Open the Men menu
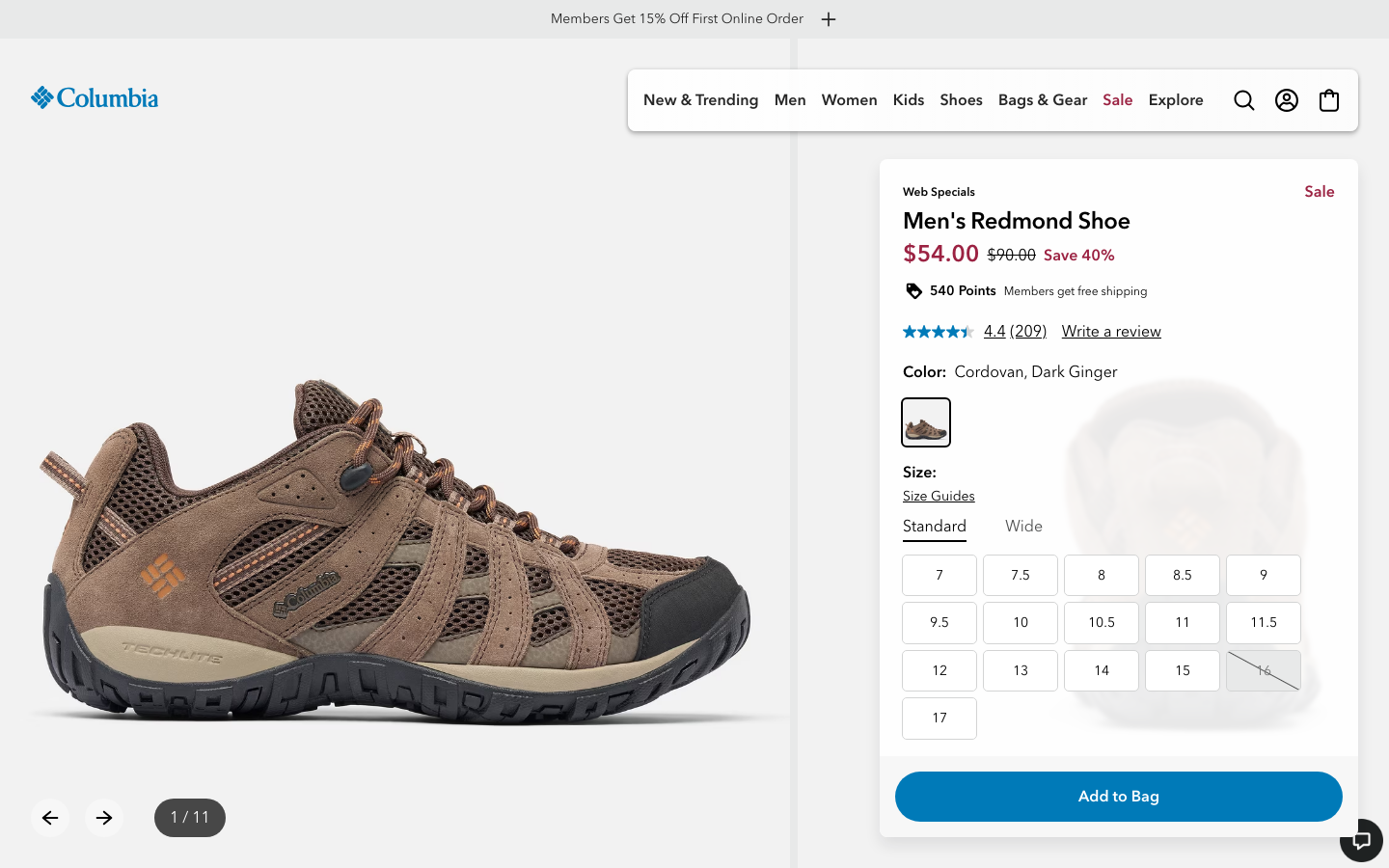This screenshot has width=1389, height=868. coord(790,100)
